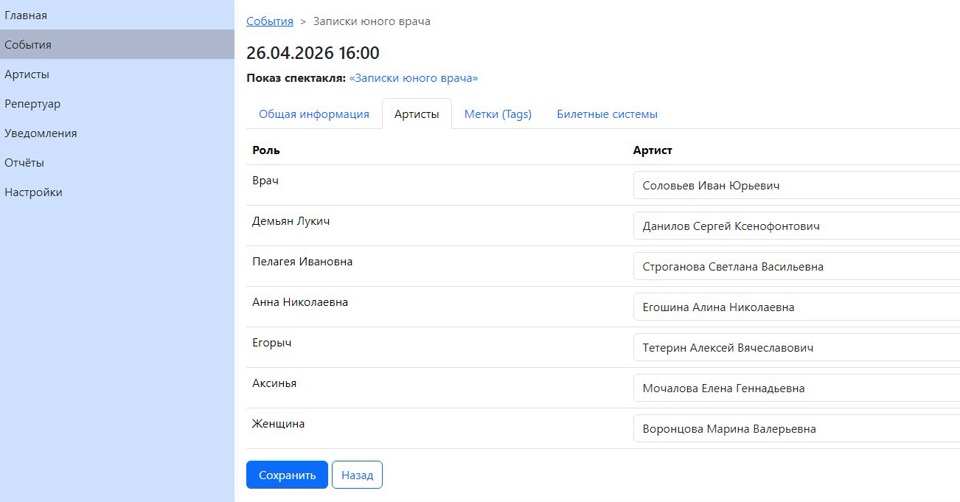Open Отчёты in the sidebar
This screenshot has height=502, width=960.
coord(24,163)
